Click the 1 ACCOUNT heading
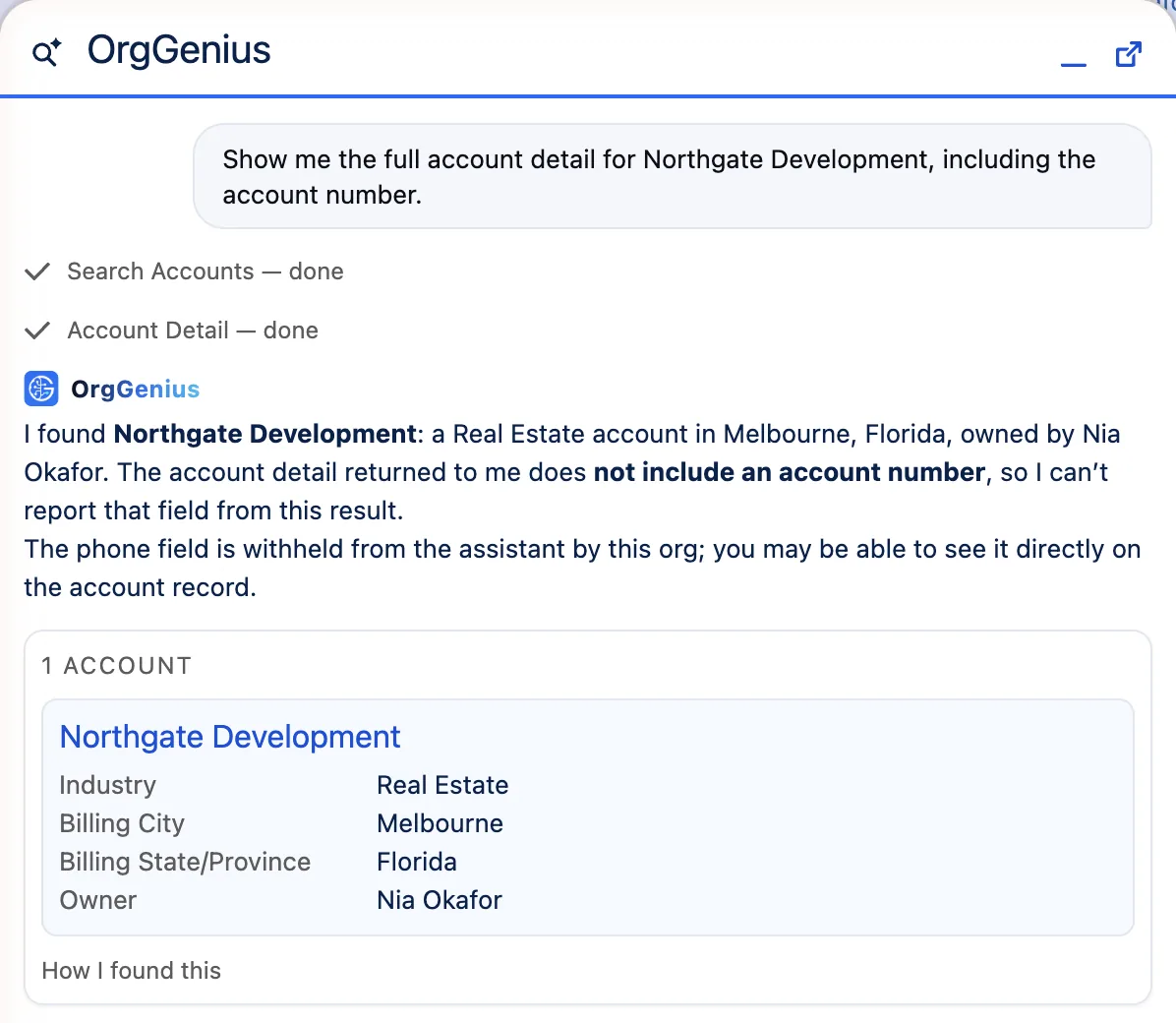This screenshot has width=1176, height=1023. tap(116, 666)
